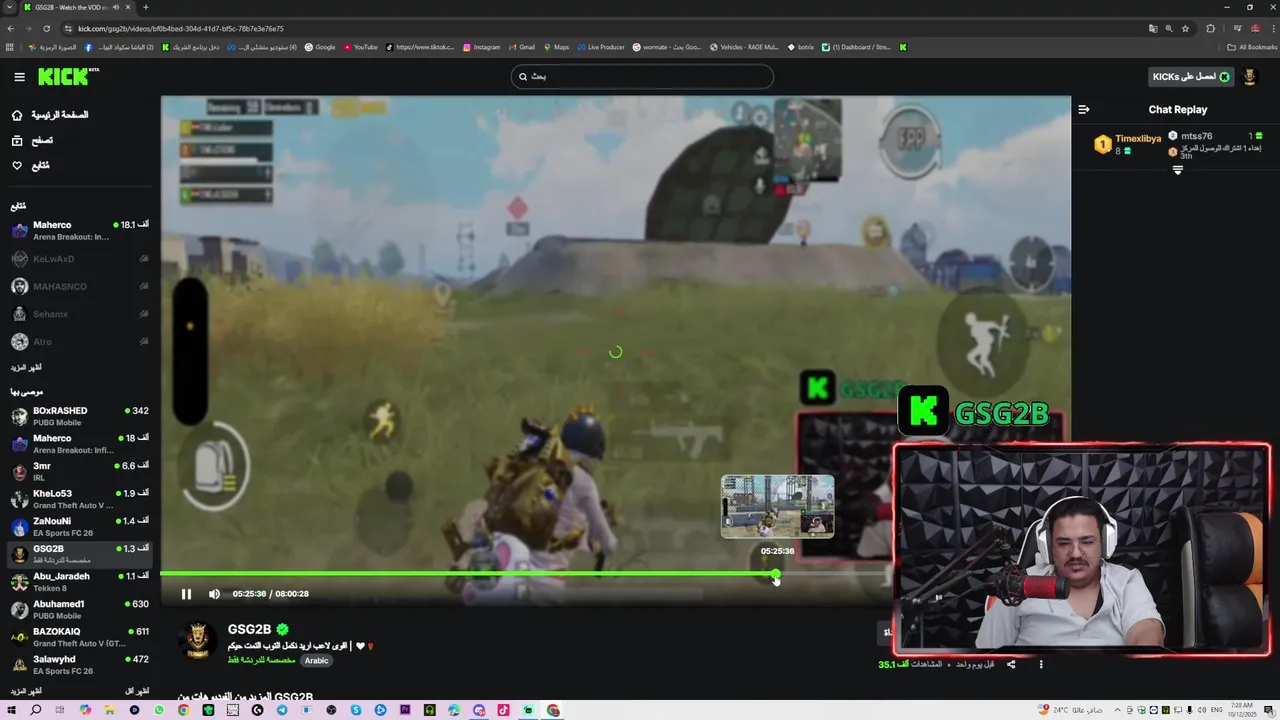Screen dimensions: 1280x720
Task: Click the Arabic language tag
Action: coord(316,661)
